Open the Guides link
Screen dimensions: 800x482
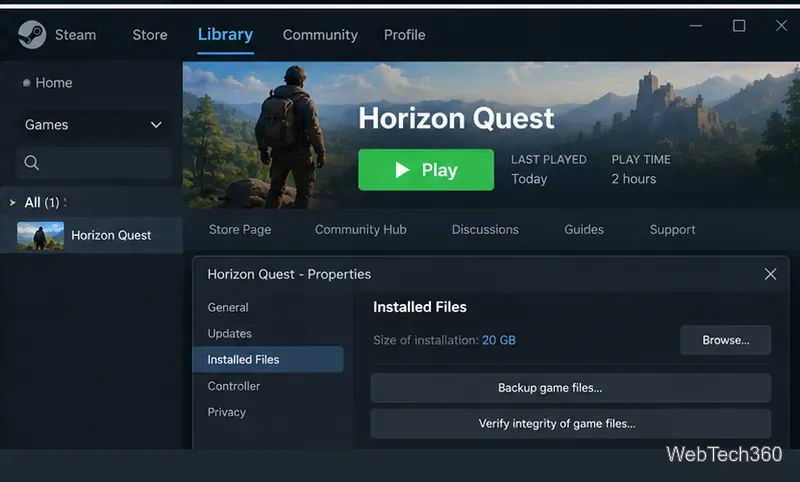pyautogui.click(x=584, y=230)
